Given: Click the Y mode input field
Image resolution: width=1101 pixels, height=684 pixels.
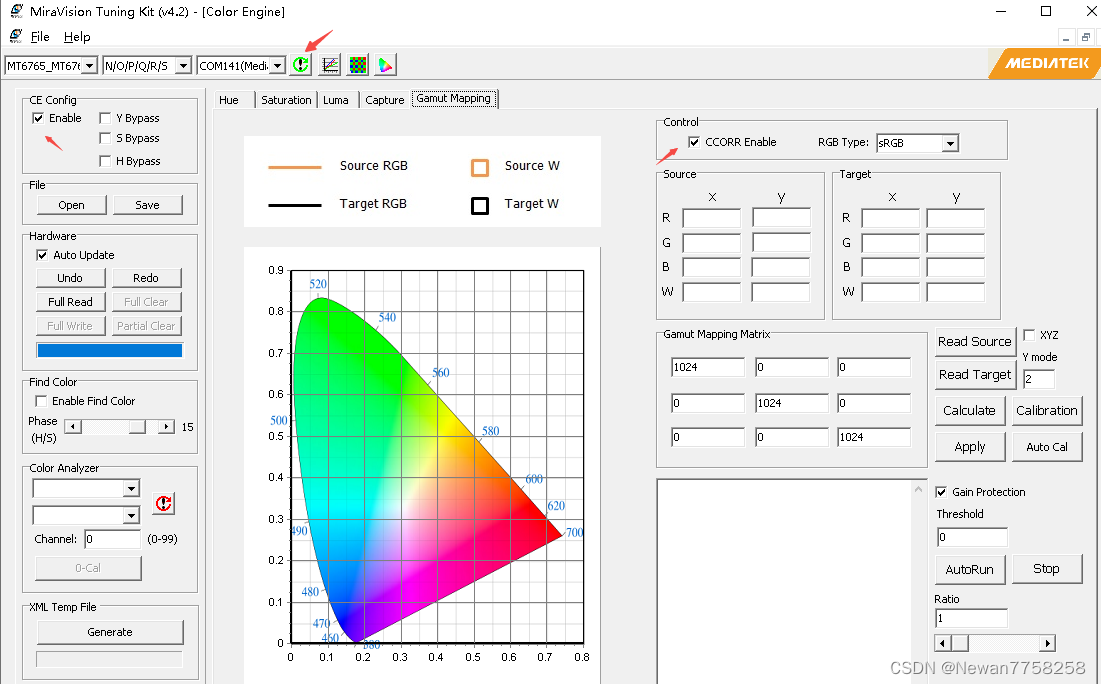Looking at the screenshot, I should pos(1039,379).
